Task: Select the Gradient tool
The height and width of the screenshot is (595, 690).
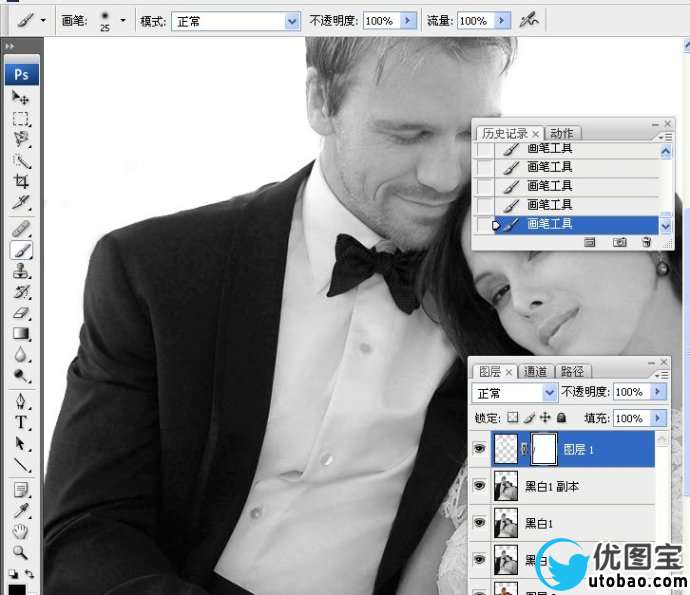Action: point(20,334)
